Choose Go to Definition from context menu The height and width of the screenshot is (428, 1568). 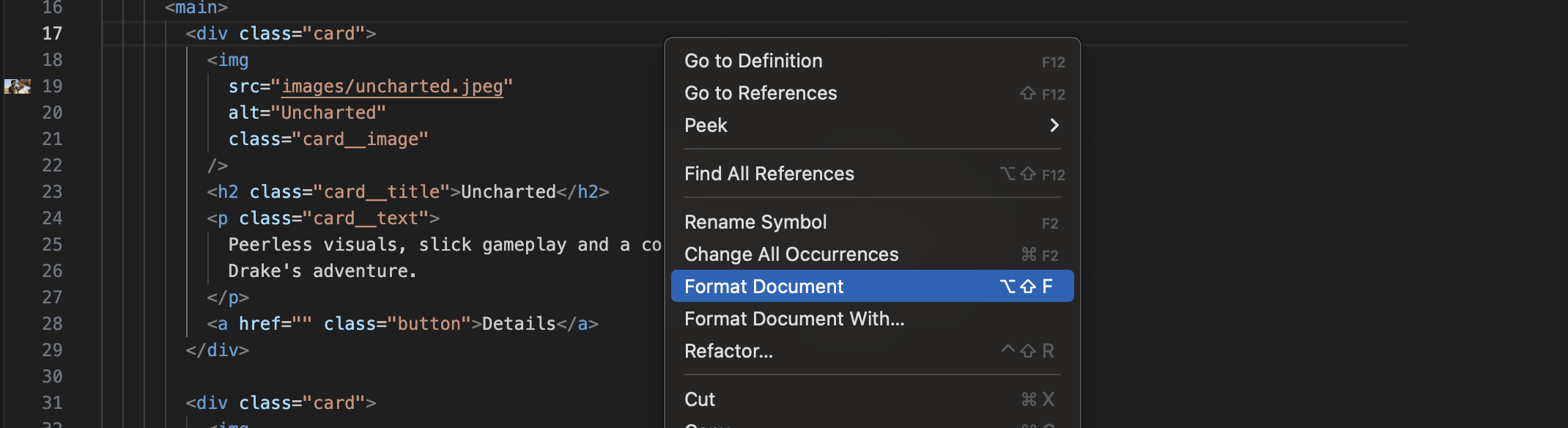[753, 61]
